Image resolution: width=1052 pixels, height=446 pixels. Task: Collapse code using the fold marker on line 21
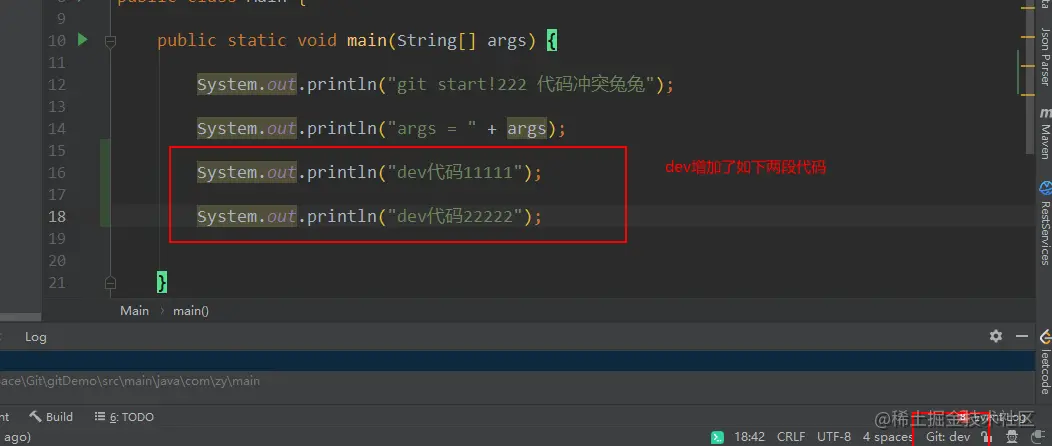pyautogui.click(x=111, y=282)
